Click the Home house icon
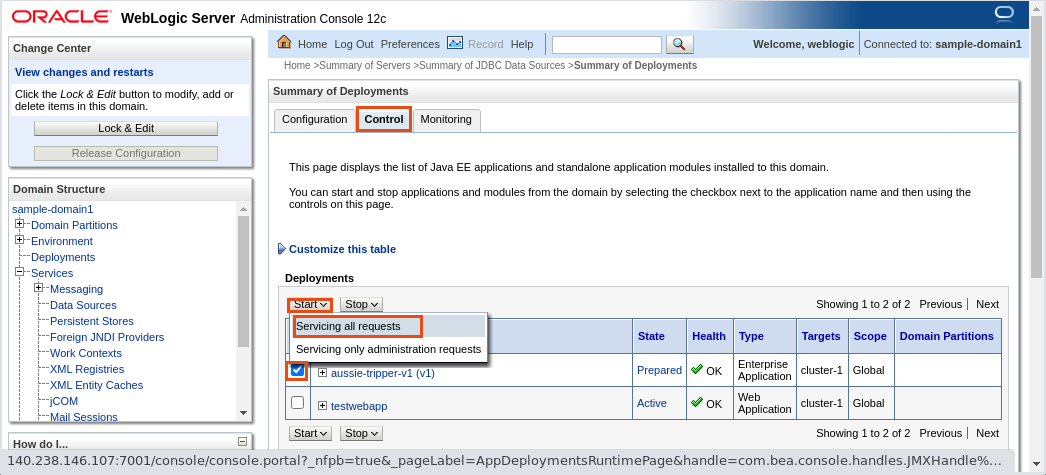 pos(284,43)
